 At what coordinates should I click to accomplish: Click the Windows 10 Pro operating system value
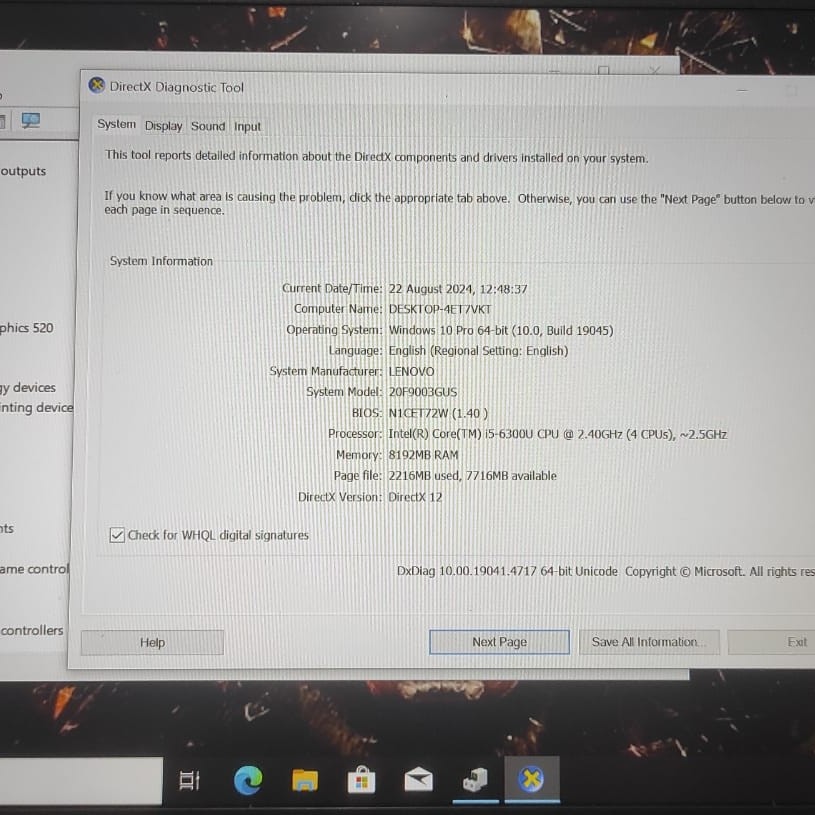501,331
